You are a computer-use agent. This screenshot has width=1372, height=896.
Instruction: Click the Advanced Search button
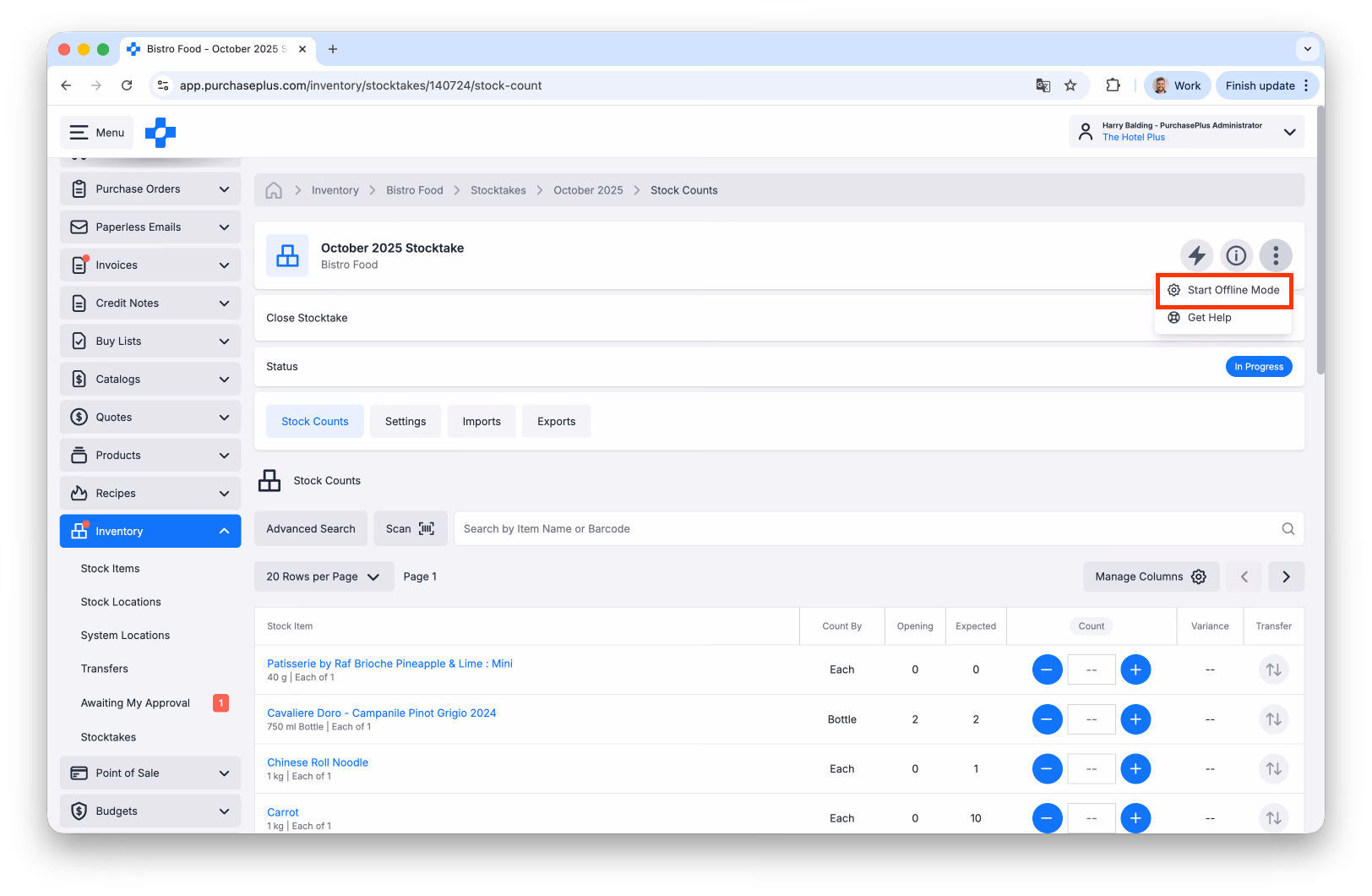tap(311, 529)
